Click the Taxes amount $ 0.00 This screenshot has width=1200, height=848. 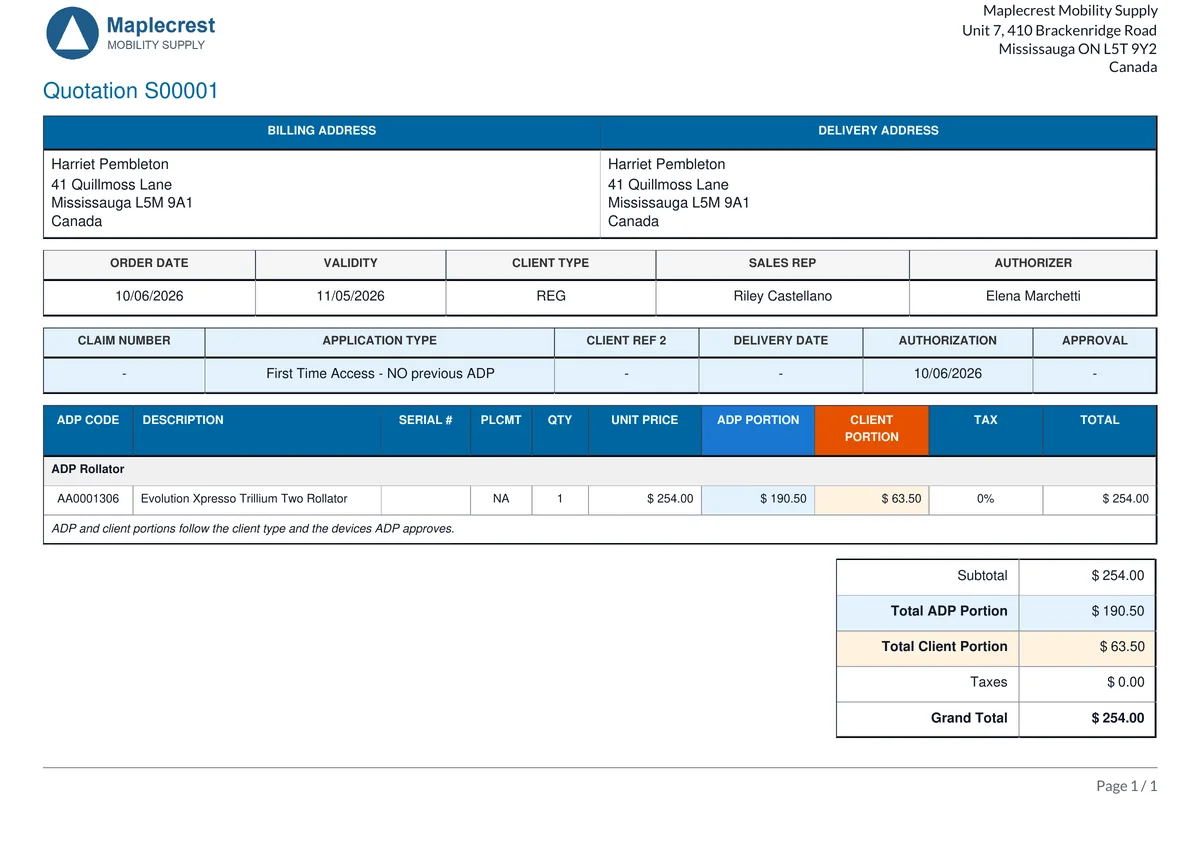1126,682
